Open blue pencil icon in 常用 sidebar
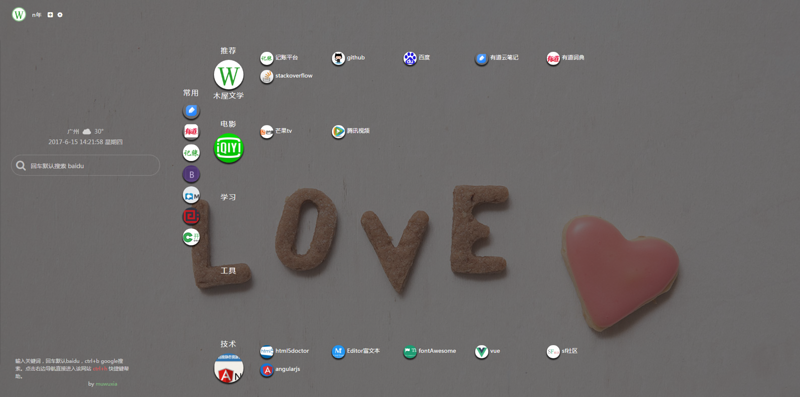800x397 pixels. (x=191, y=111)
